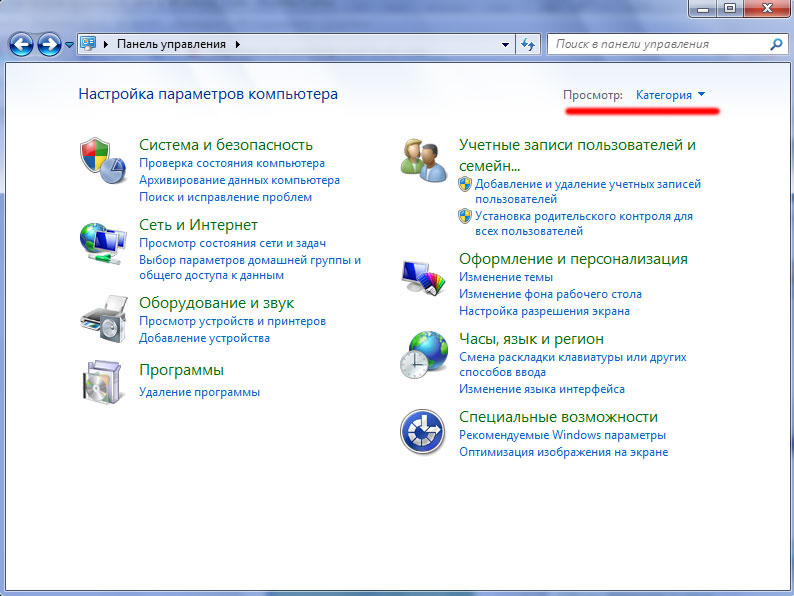The width and height of the screenshot is (794, 596).
Task: Click the Appearance and Personalization monitor icon
Action: [x=423, y=277]
